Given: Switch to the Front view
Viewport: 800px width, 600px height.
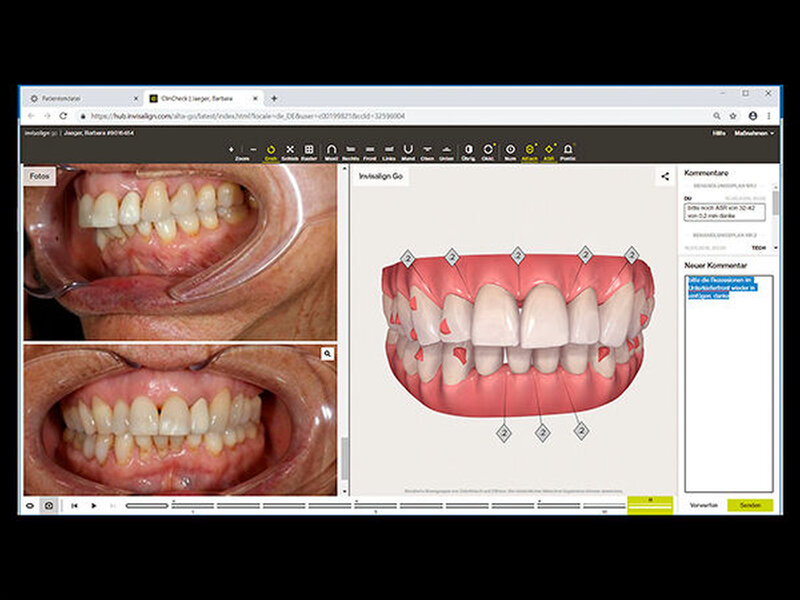Looking at the screenshot, I should coord(370,152).
